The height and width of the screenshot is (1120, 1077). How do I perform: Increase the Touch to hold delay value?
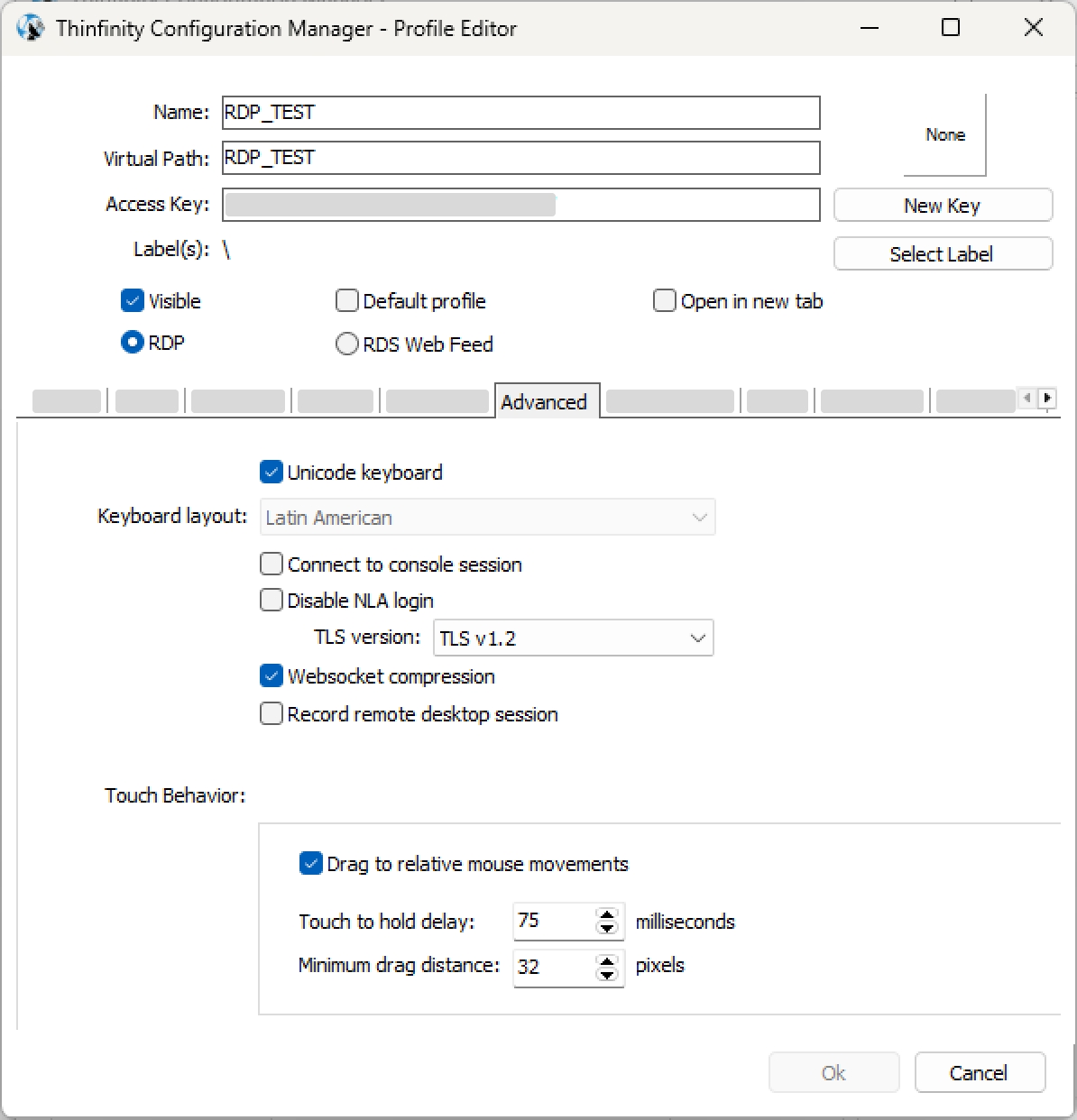coord(607,914)
